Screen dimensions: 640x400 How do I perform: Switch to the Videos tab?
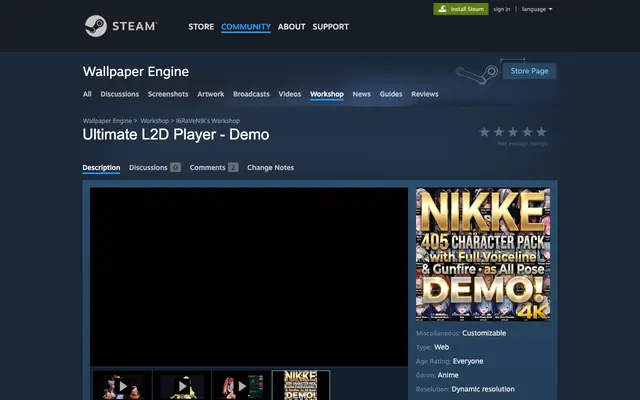coord(289,94)
